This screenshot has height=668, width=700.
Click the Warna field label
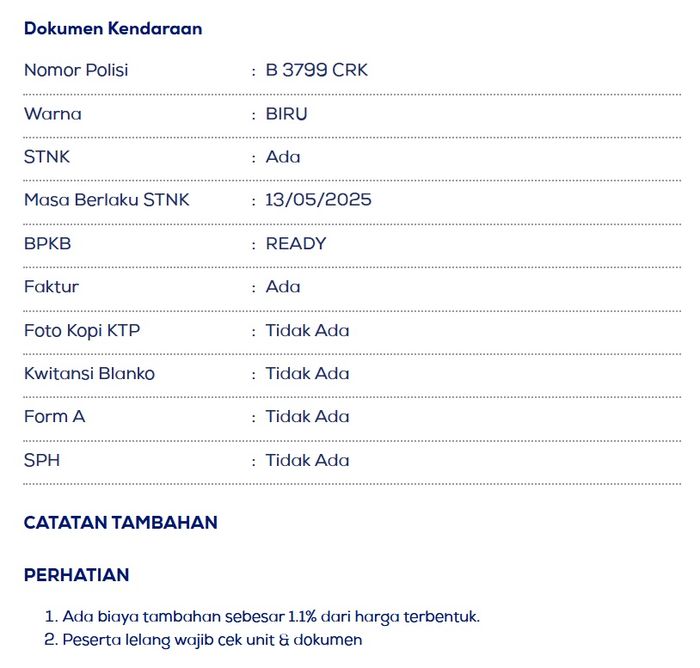click(x=53, y=113)
